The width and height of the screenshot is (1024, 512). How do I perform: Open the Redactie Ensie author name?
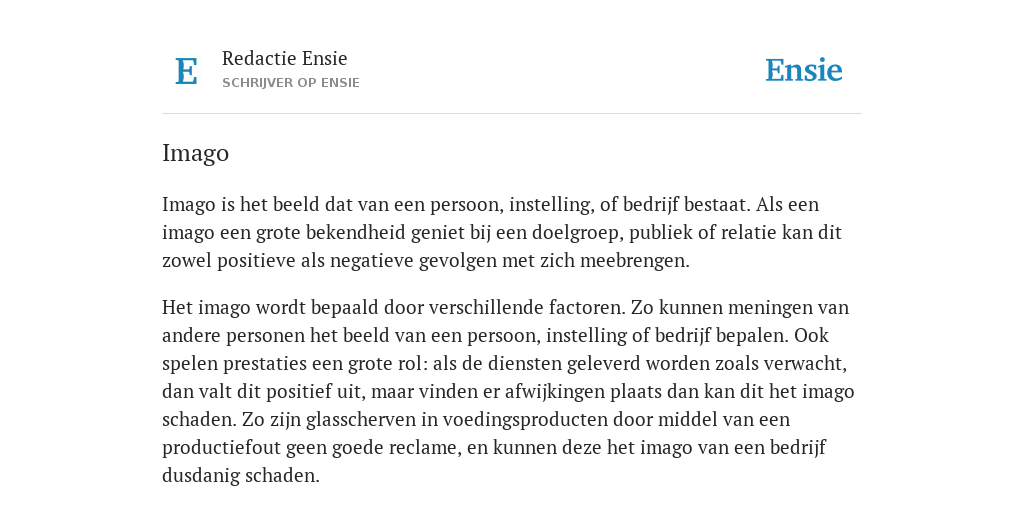coord(285,58)
